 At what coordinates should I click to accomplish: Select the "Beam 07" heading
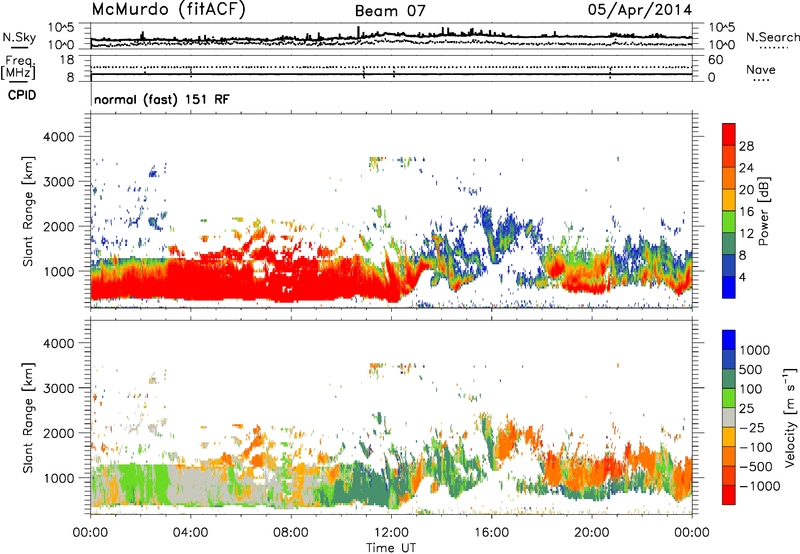pyautogui.click(x=390, y=11)
